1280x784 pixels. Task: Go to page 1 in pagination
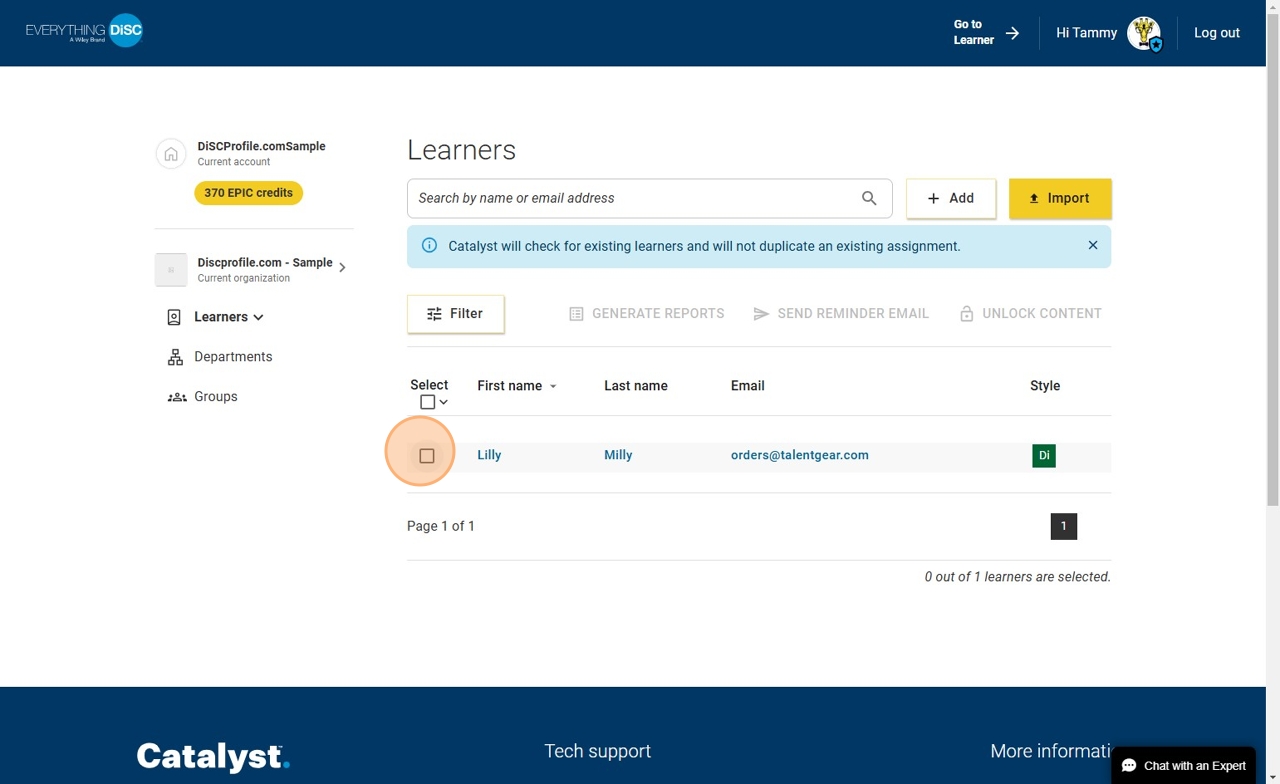coord(1064,526)
